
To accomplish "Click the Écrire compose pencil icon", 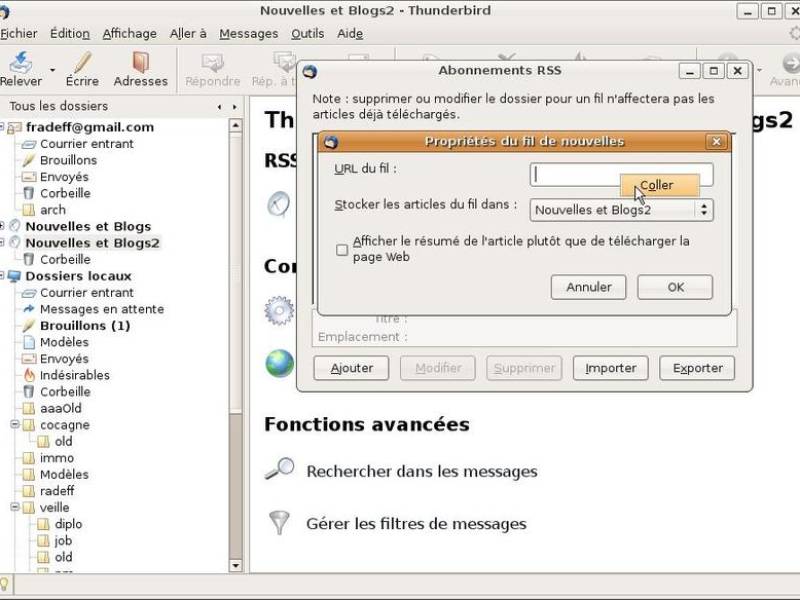I will [82, 62].
